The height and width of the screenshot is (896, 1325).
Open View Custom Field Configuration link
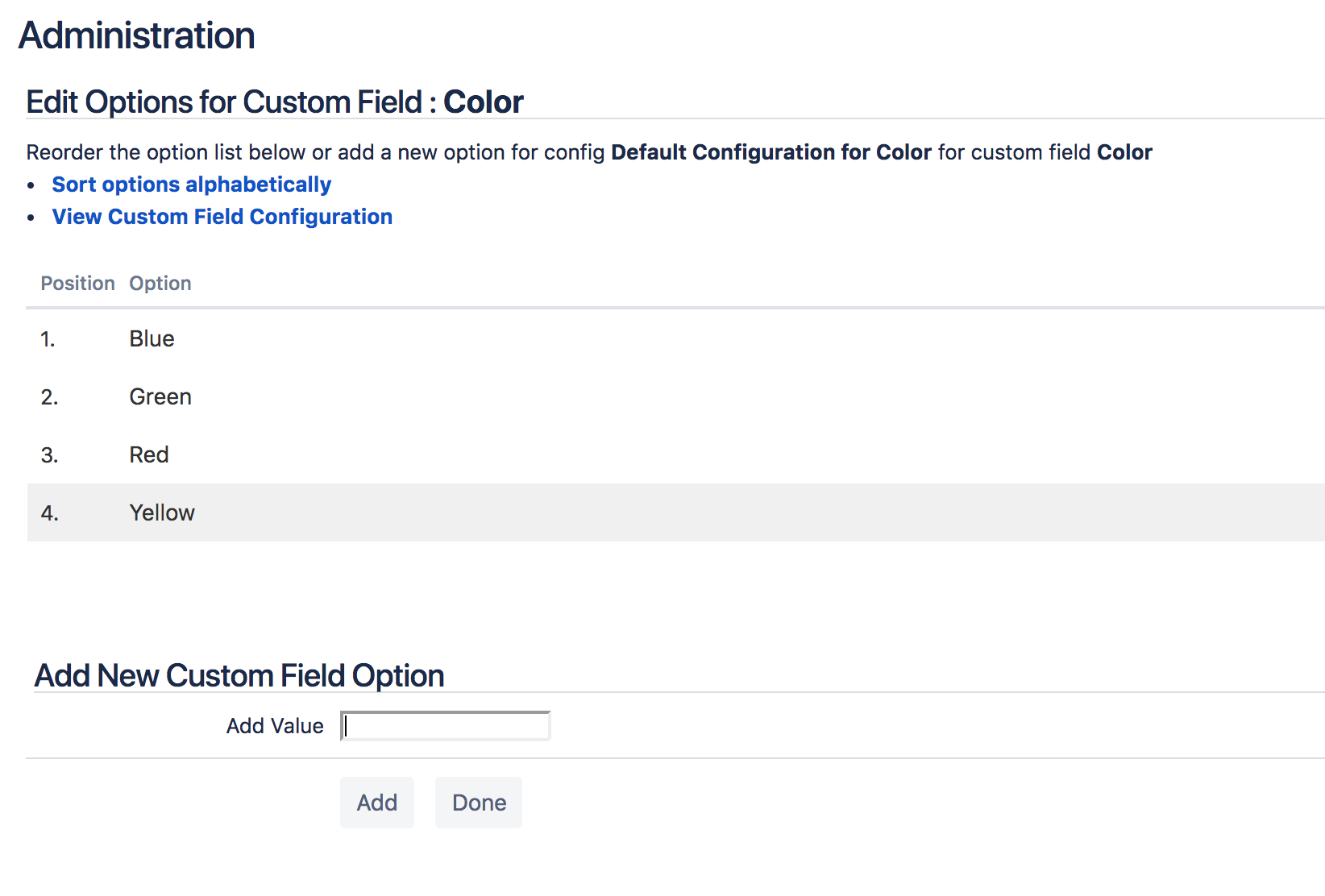(x=222, y=217)
